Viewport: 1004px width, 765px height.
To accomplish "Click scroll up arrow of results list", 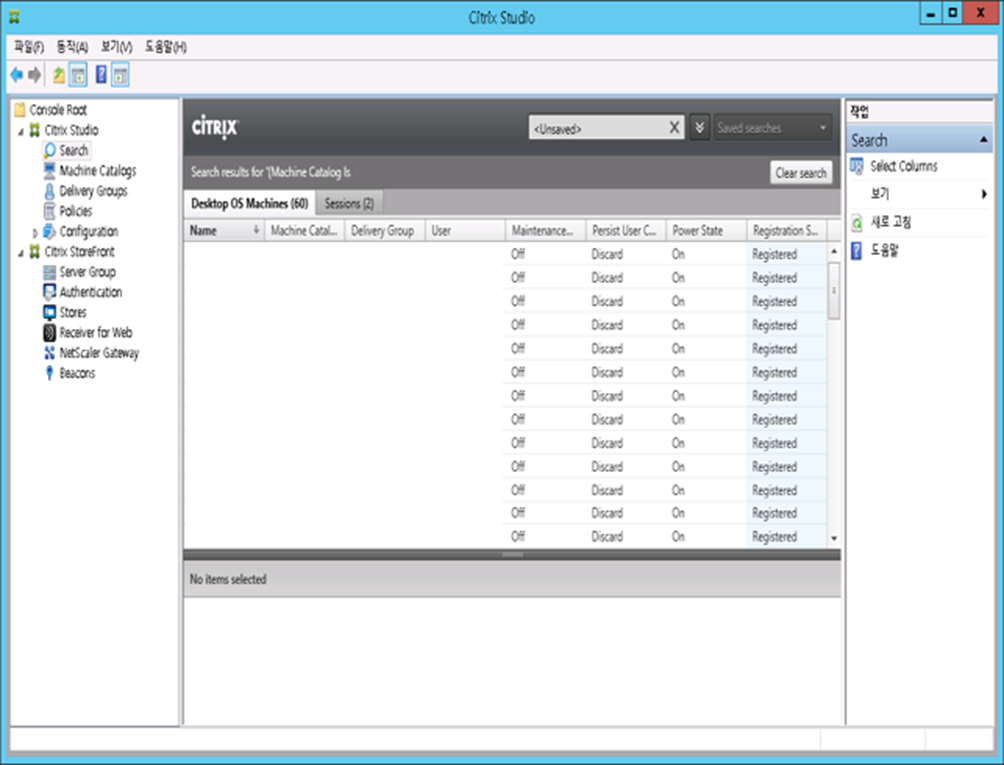I will (834, 252).
